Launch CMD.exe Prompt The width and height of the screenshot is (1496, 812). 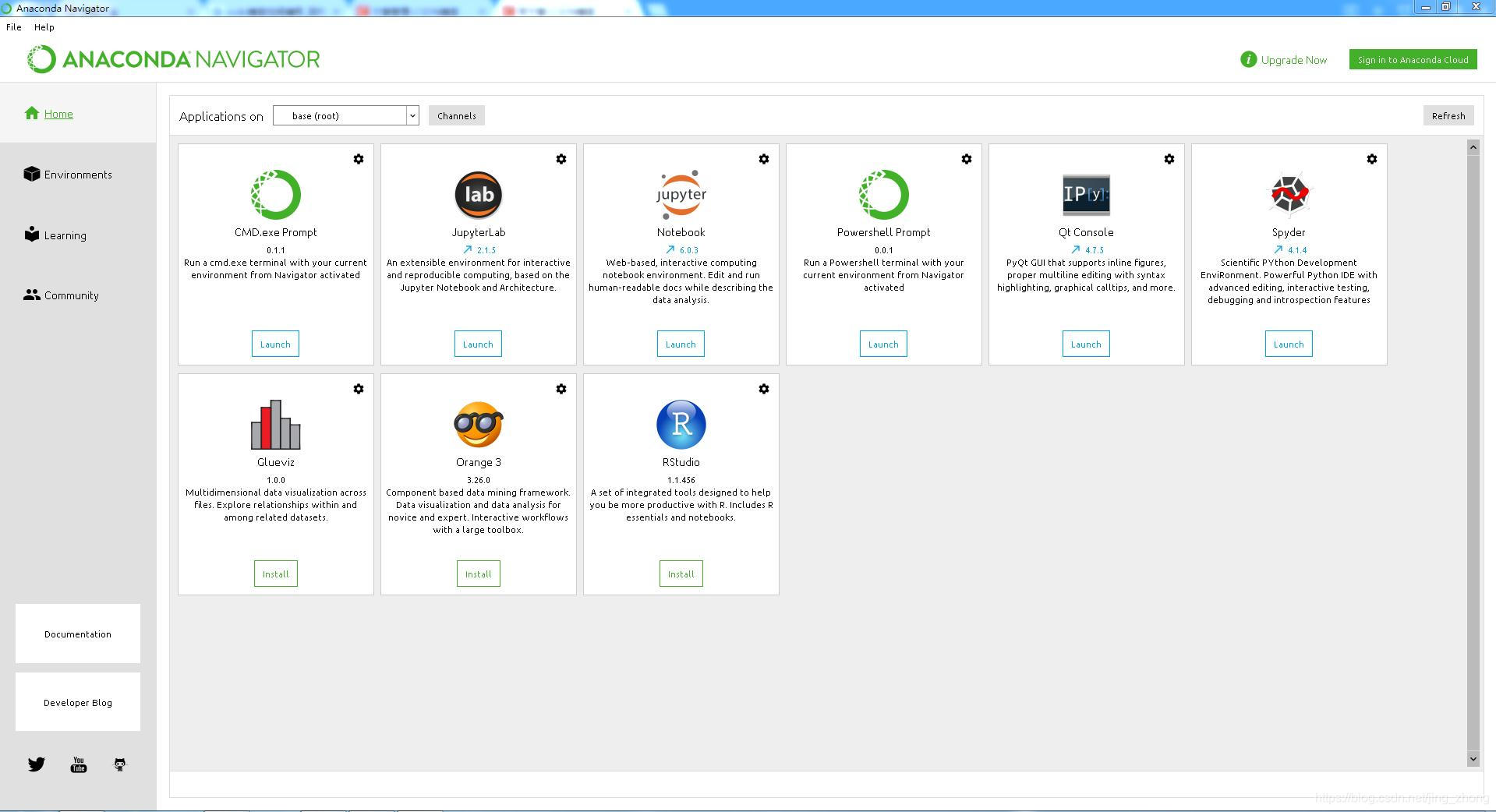[x=275, y=344]
